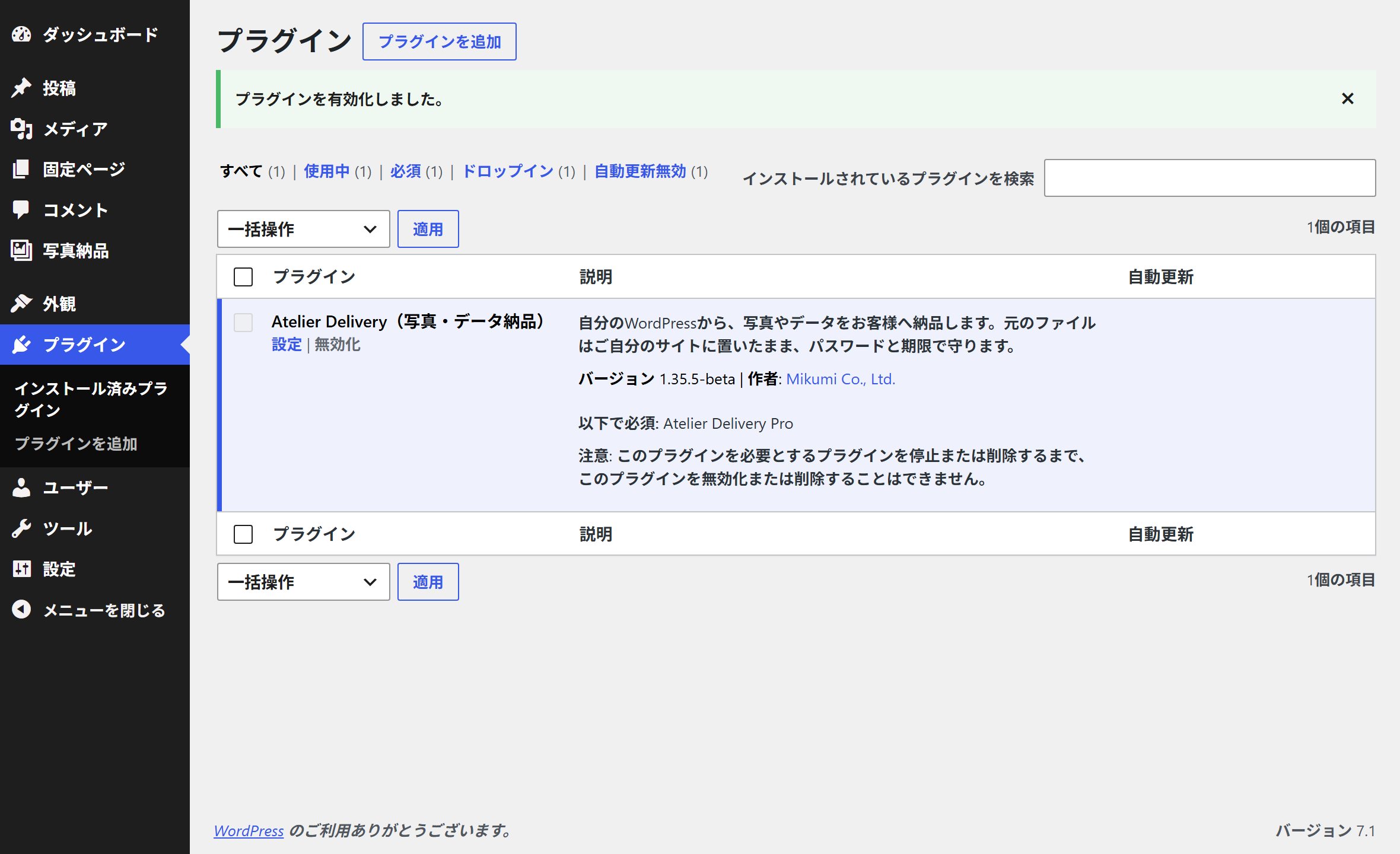Open 外観 menu label in sidebar
Image resolution: width=1400 pixels, height=854 pixels.
pos(59,304)
